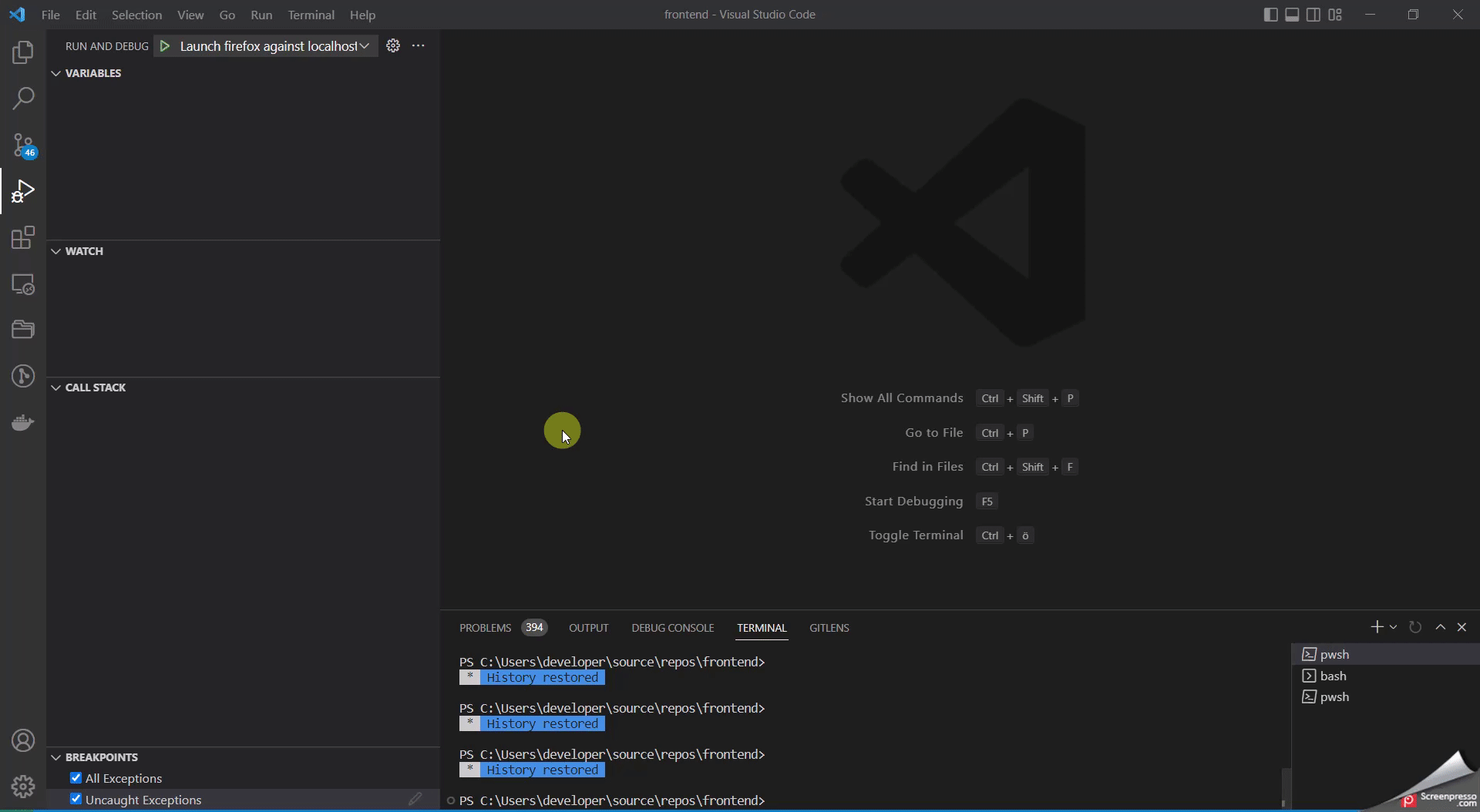Open the Project Manager folder icon
Screen dimensions: 1480x812
click(23, 330)
